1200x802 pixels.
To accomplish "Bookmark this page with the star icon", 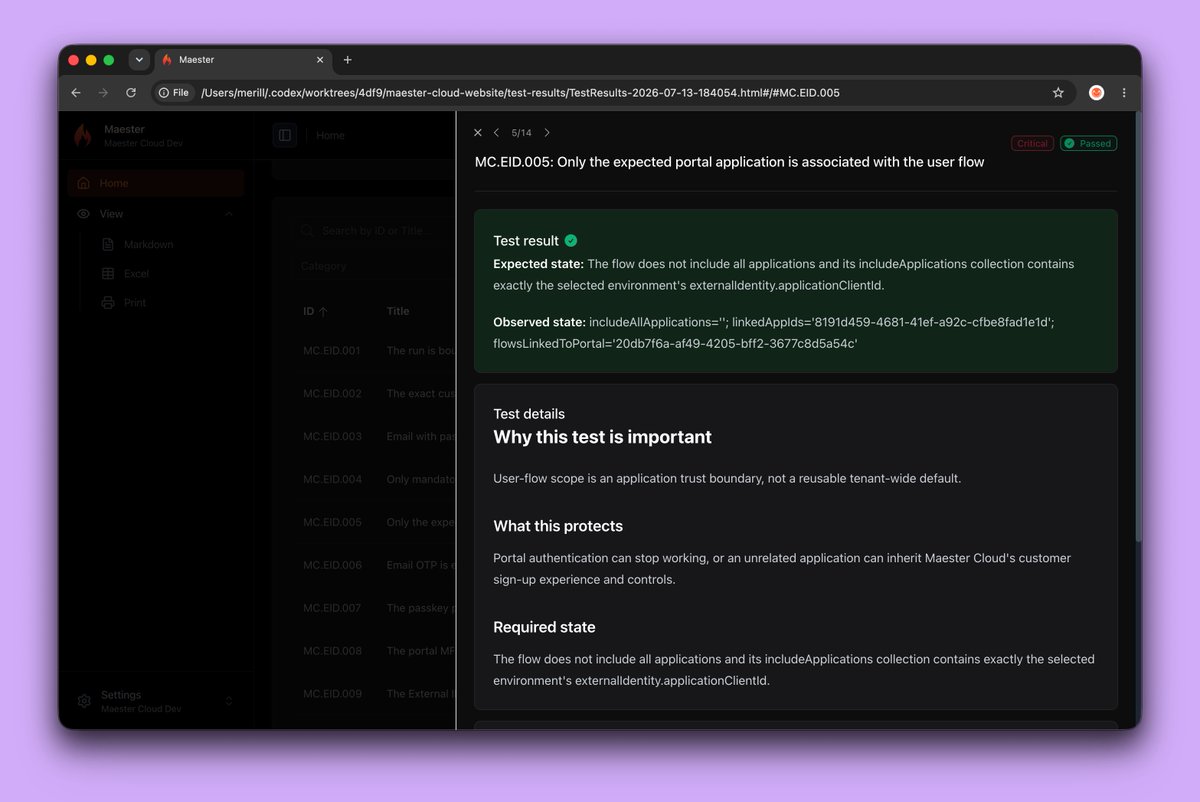I will 1058,93.
